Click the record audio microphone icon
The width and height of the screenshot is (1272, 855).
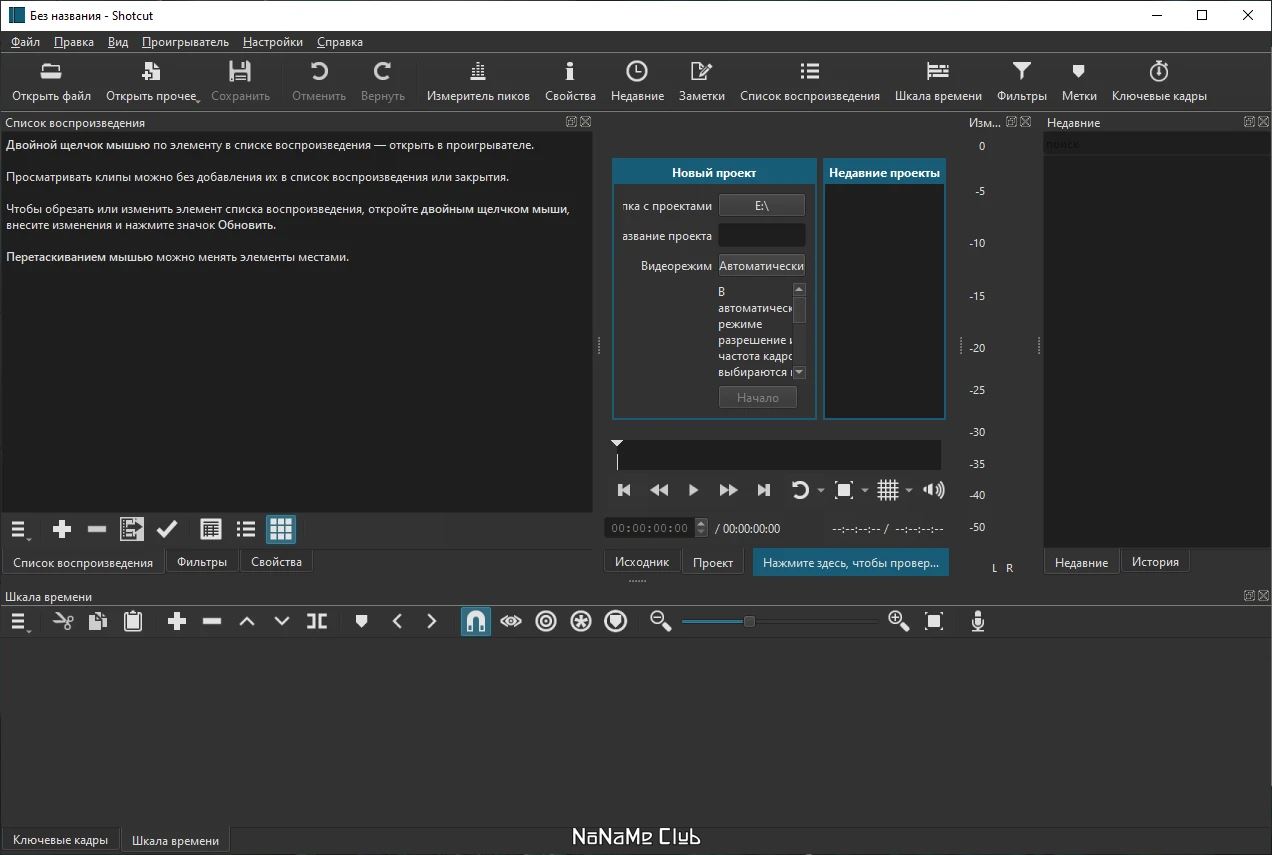[x=978, y=622]
